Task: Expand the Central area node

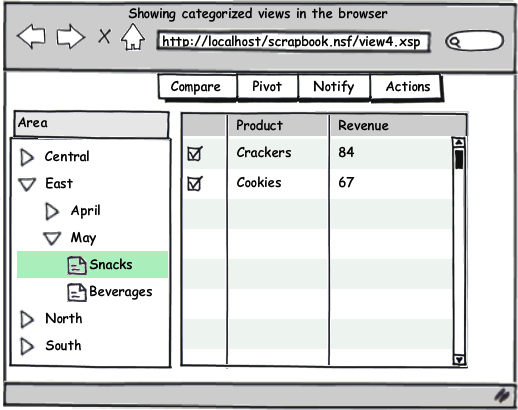Action: click(27, 157)
